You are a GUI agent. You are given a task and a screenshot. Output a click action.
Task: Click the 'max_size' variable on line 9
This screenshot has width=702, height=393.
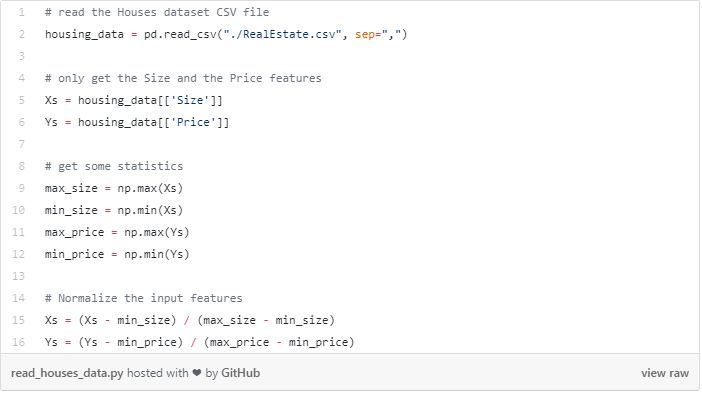(71, 188)
